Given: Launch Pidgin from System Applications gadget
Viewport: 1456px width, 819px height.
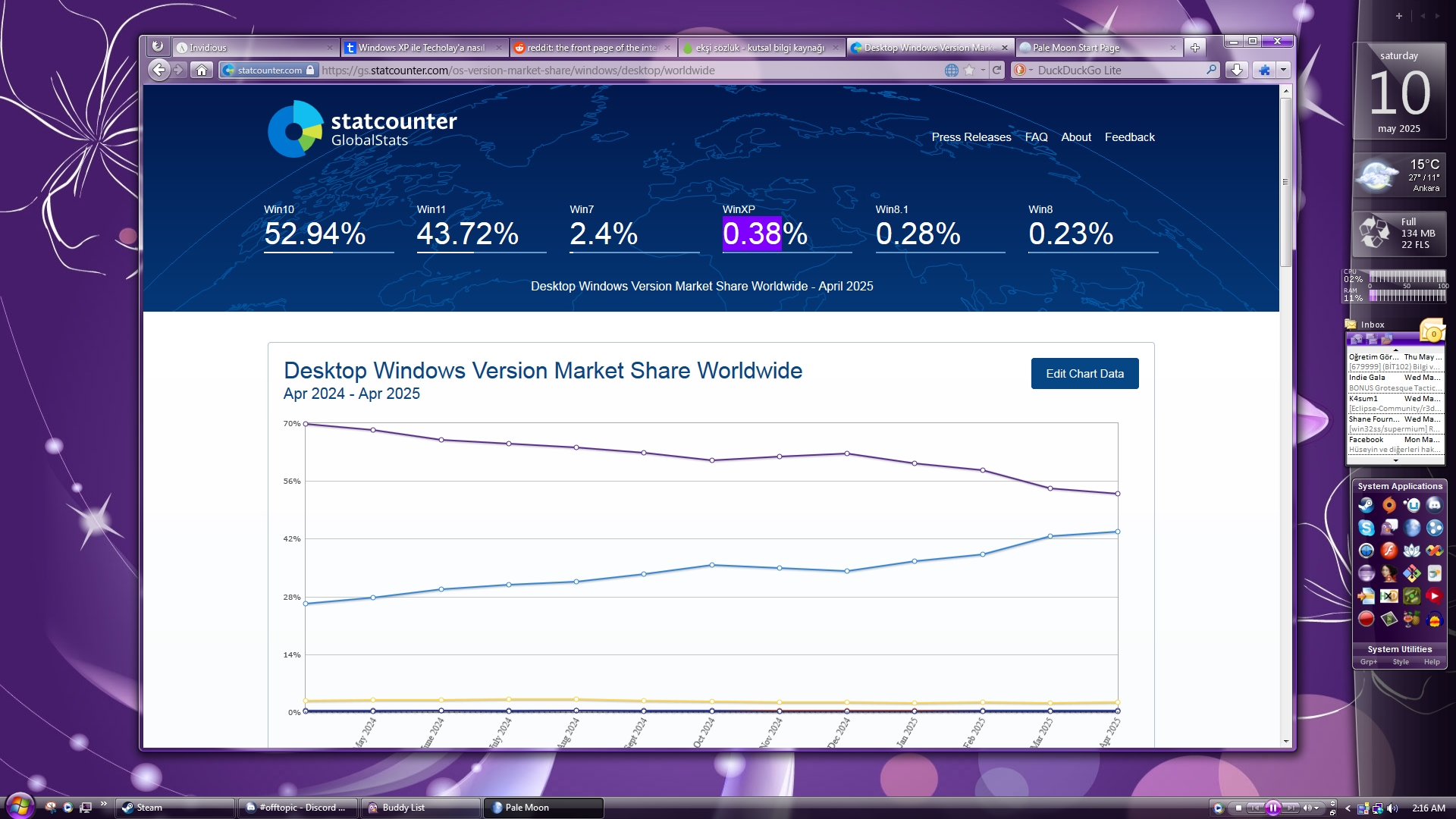Looking at the screenshot, I should click(1389, 528).
